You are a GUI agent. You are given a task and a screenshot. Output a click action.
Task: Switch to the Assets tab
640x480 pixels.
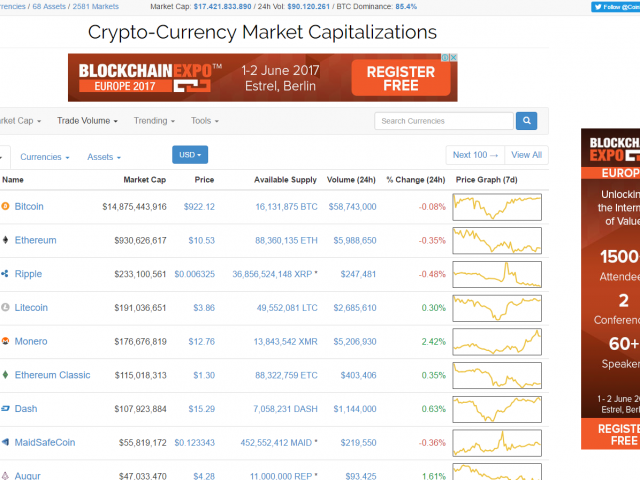pos(104,157)
